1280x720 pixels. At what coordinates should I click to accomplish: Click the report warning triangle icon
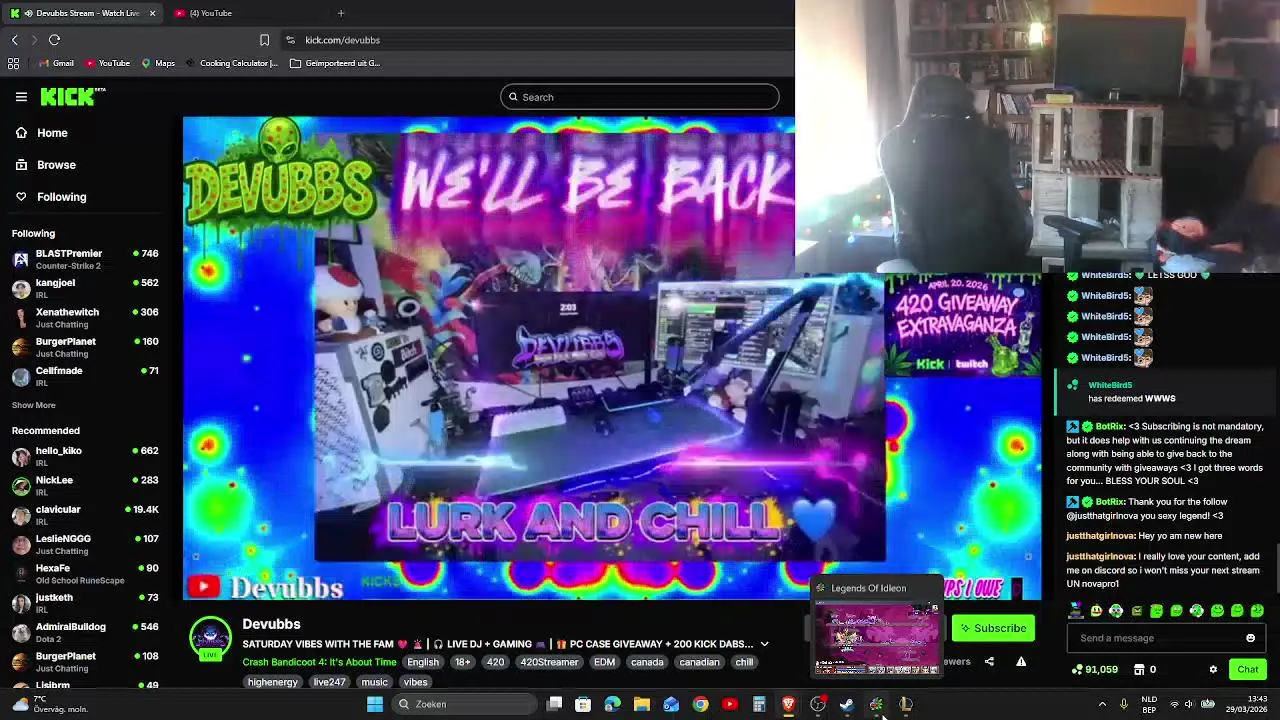pyautogui.click(x=1021, y=661)
